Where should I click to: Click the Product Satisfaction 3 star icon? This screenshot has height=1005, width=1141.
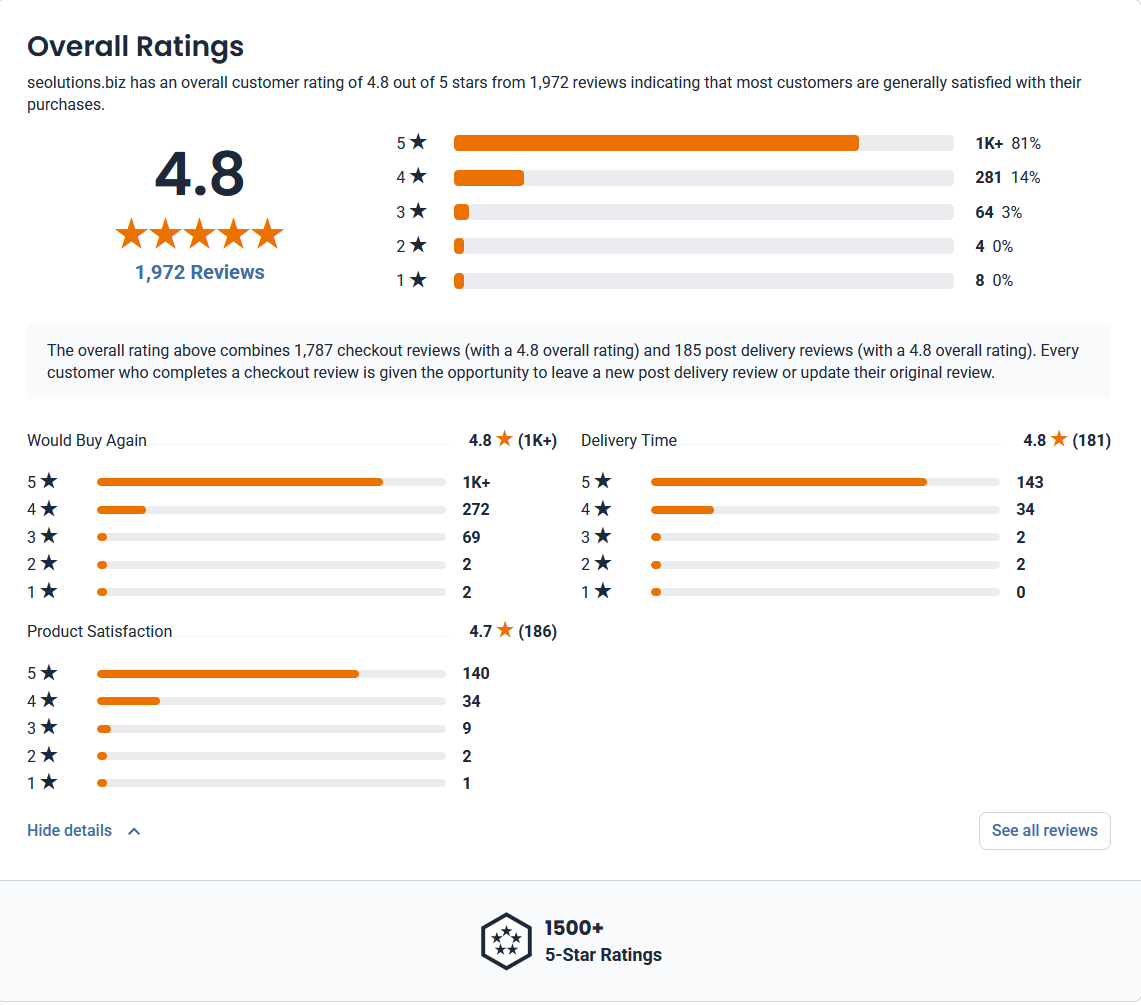(49, 727)
